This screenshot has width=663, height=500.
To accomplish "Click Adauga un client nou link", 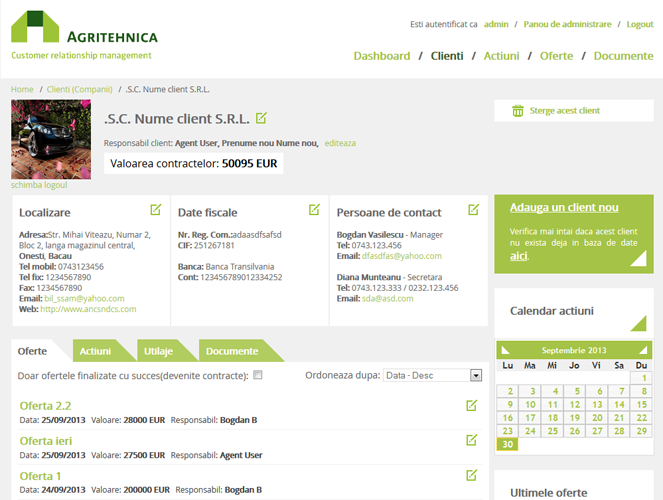I will tap(564, 208).
